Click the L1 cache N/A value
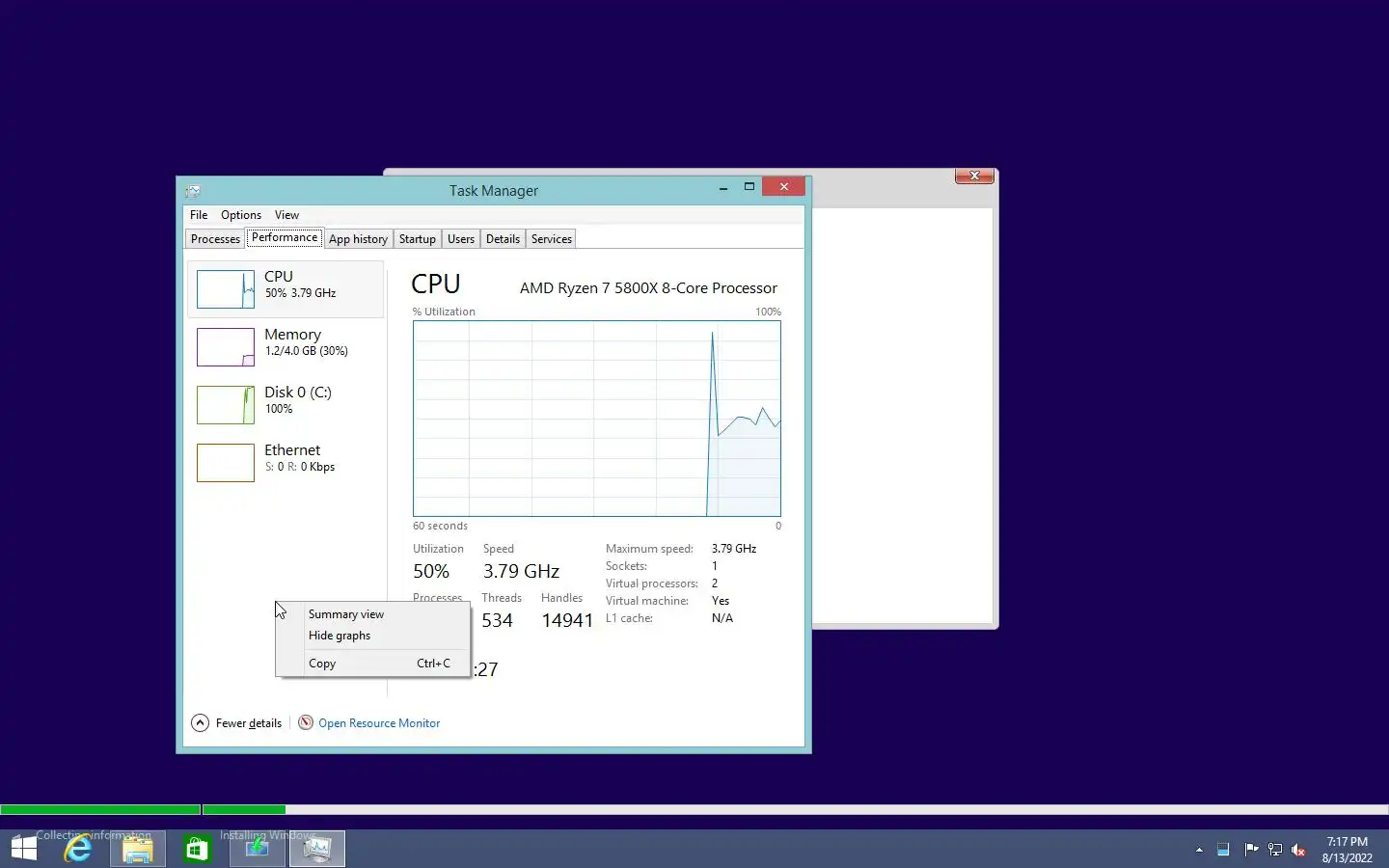1389x868 pixels. click(x=722, y=618)
